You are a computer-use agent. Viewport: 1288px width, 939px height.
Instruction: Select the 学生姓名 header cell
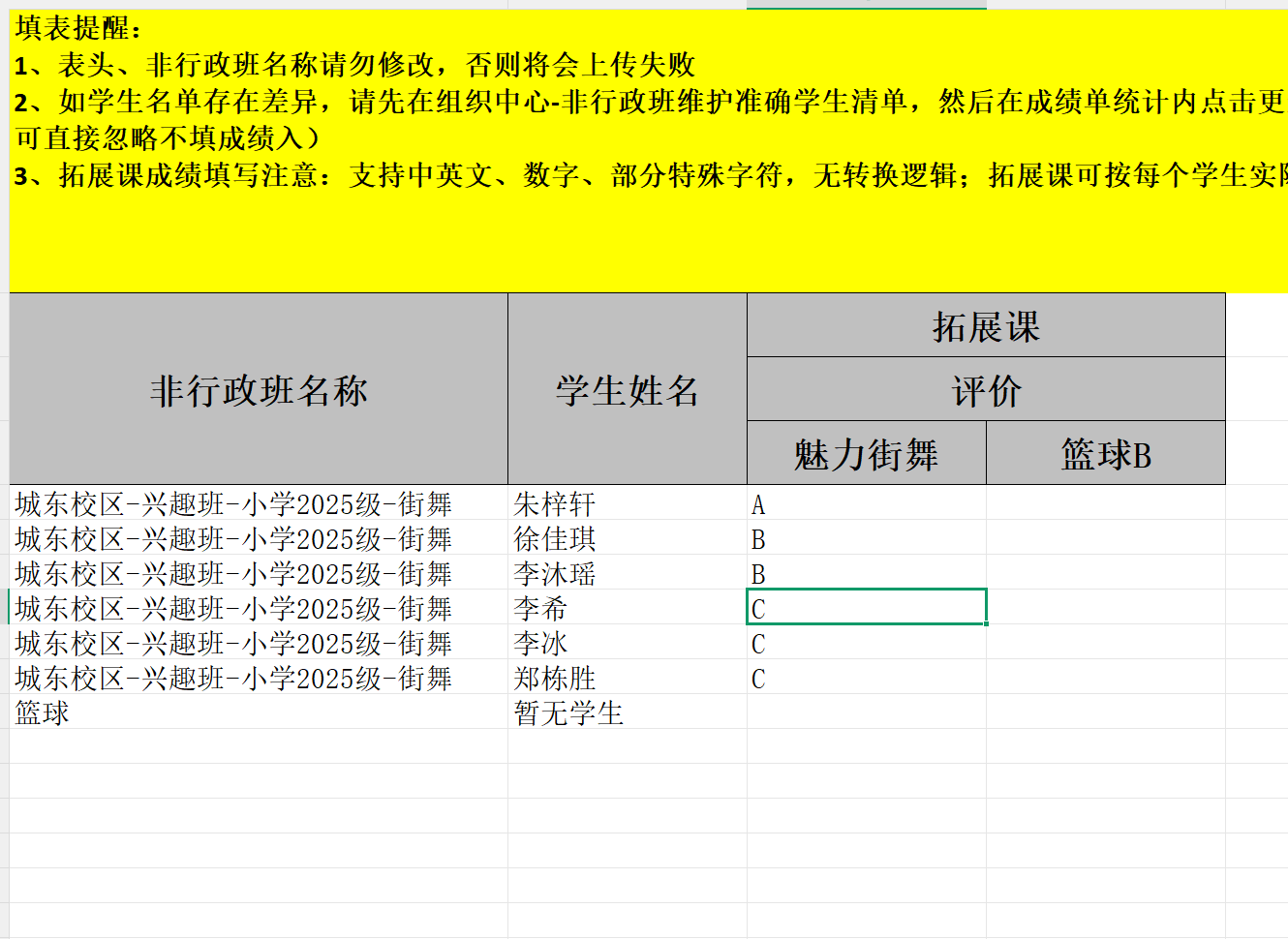click(627, 389)
